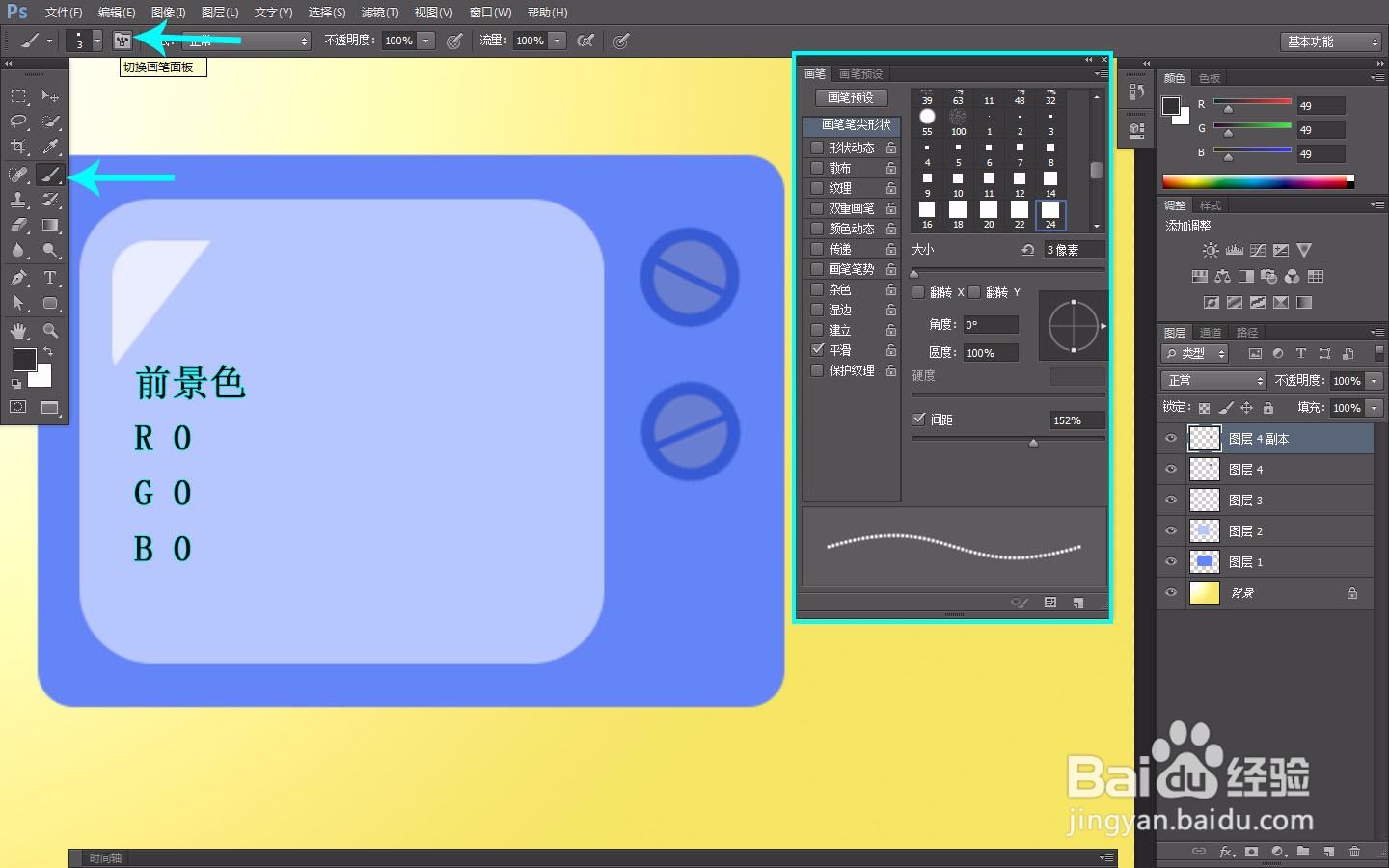Screen dimensions: 1389x868
Task: Open the 不透明度 dropdown in options bar
Action: [x=425, y=41]
